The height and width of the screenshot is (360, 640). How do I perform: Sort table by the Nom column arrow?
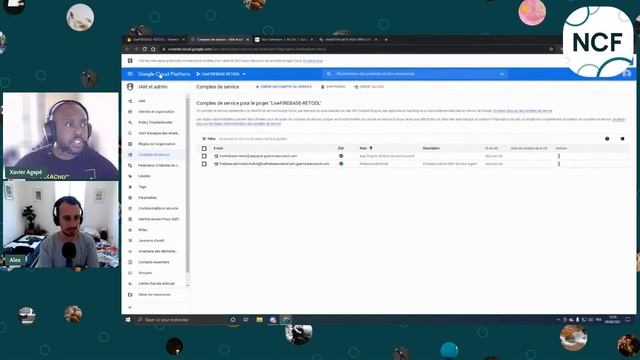(371, 148)
